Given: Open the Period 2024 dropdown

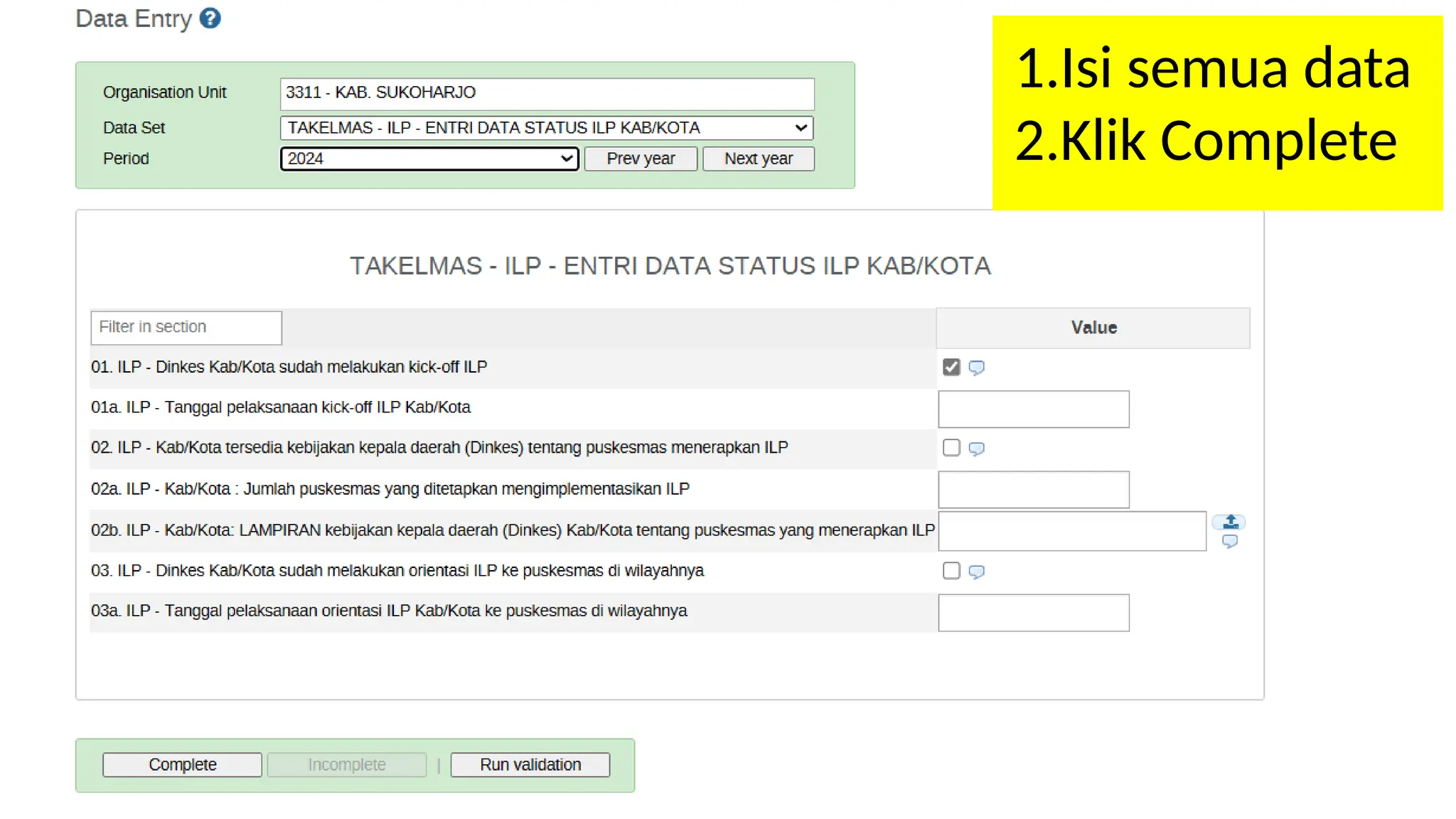Looking at the screenshot, I should (x=429, y=159).
